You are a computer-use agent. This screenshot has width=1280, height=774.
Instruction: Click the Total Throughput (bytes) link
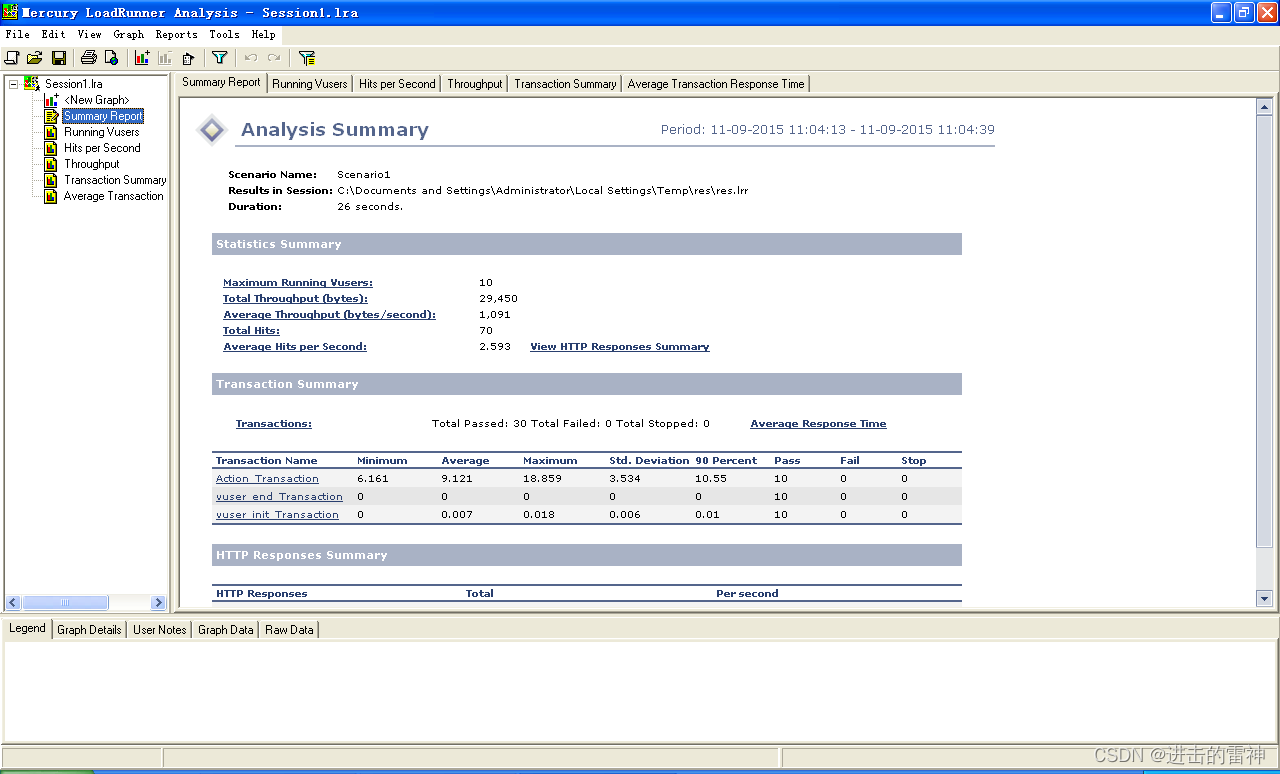295,299
